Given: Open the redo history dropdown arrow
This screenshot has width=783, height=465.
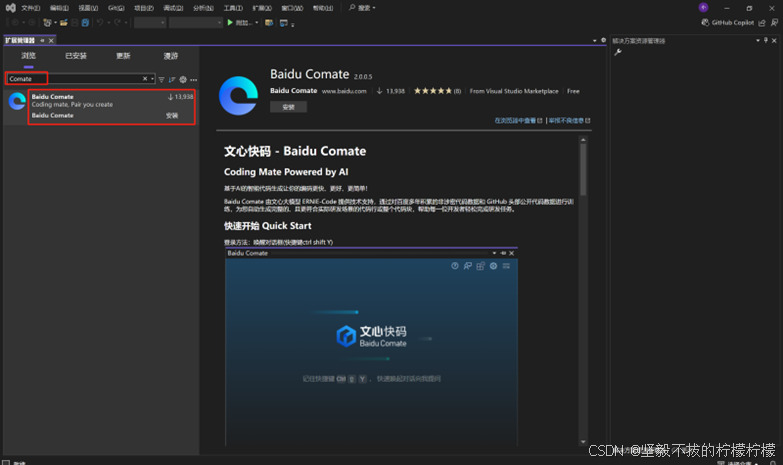Looking at the screenshot, I should [x=125, y=22].
